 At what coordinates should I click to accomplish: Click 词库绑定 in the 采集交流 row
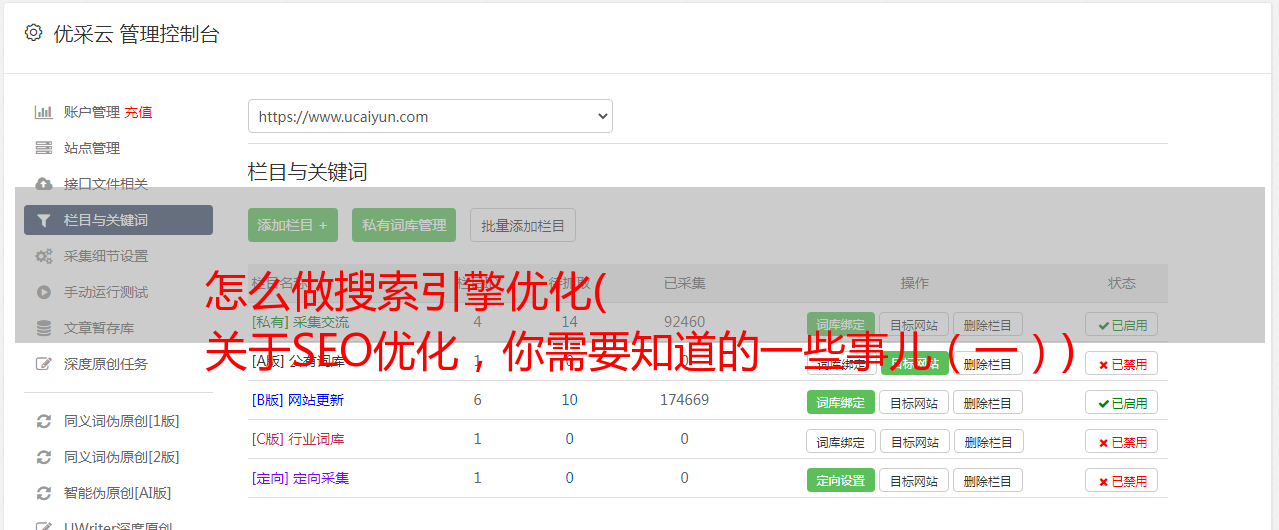click(841, 324)
